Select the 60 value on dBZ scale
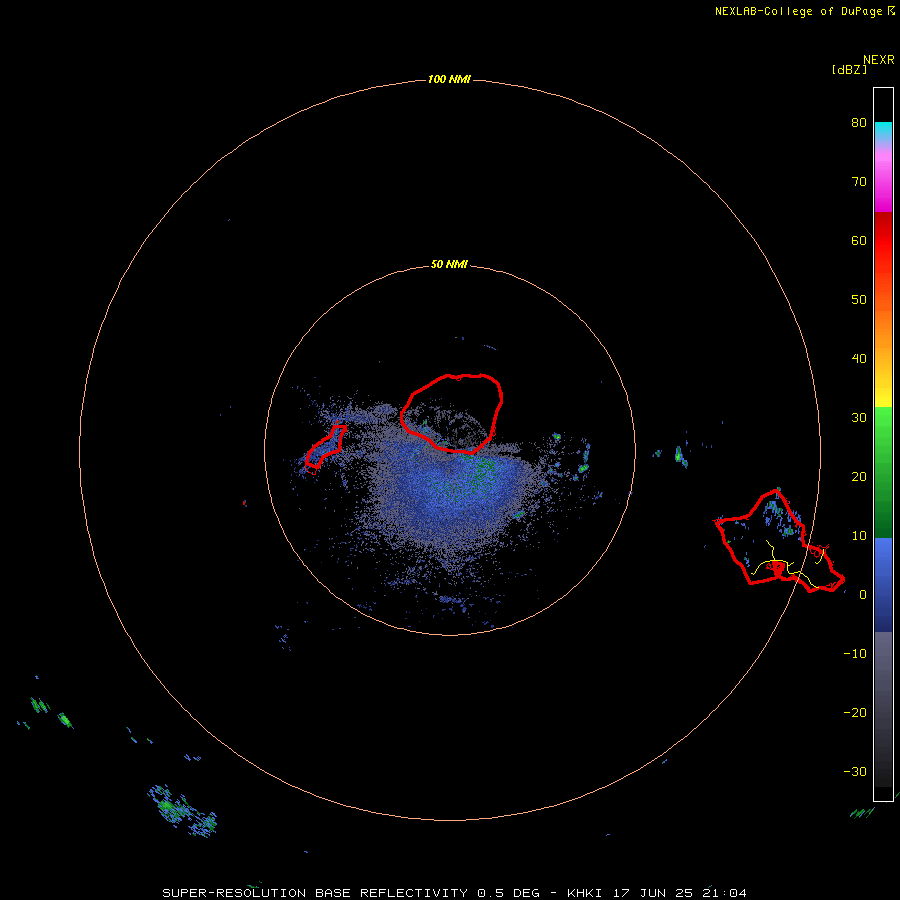 859,240
